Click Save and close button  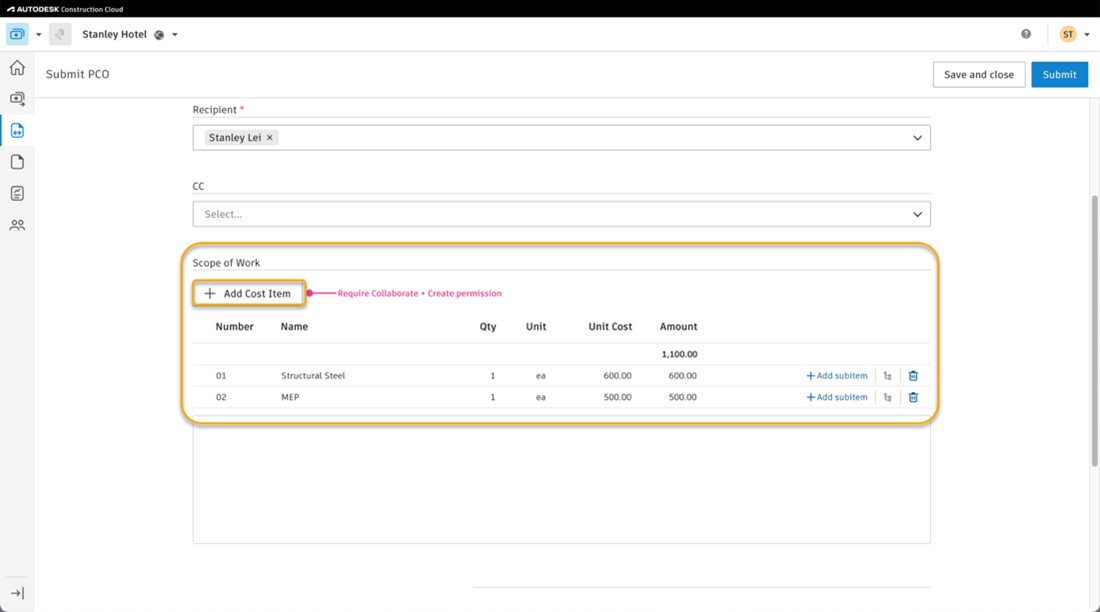pos(979,74)
